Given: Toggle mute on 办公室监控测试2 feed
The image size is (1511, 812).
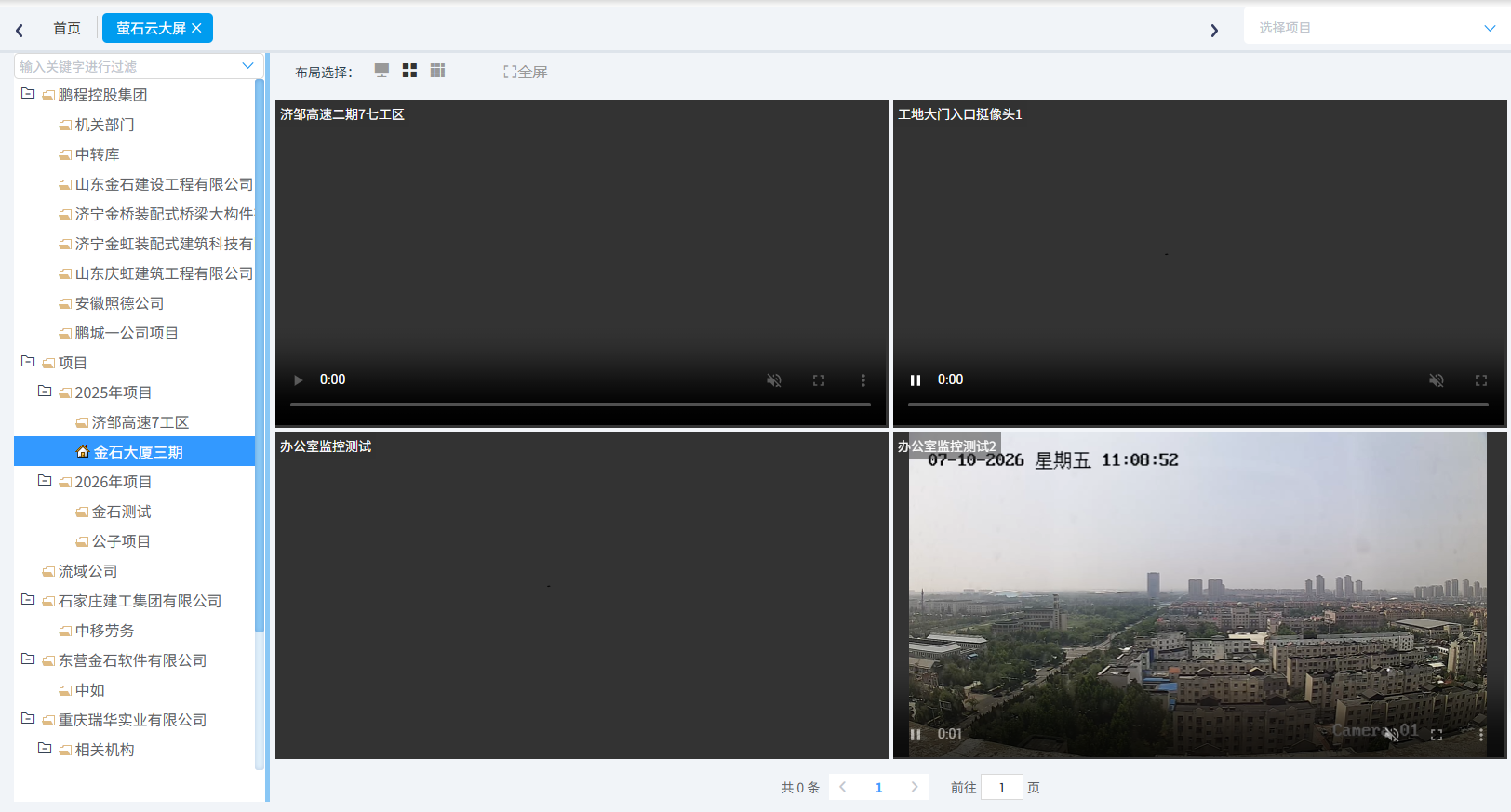Looking at the screenshot, I should click(1392, 734).
